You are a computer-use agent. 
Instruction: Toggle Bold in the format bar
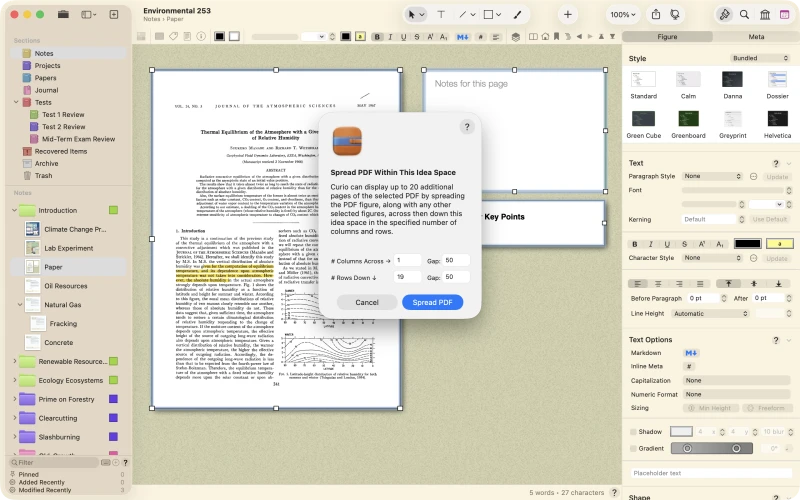click(x=378, y=37)
